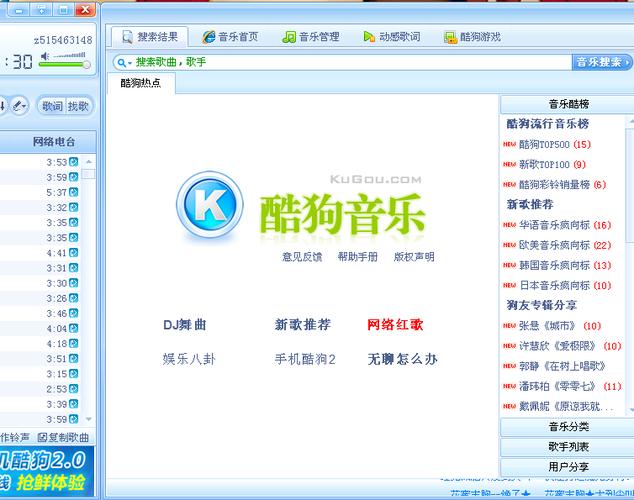Click the blue icon beside the 4:41 track
The height and width of the screenshot is (500, 634).
point(74,253)
